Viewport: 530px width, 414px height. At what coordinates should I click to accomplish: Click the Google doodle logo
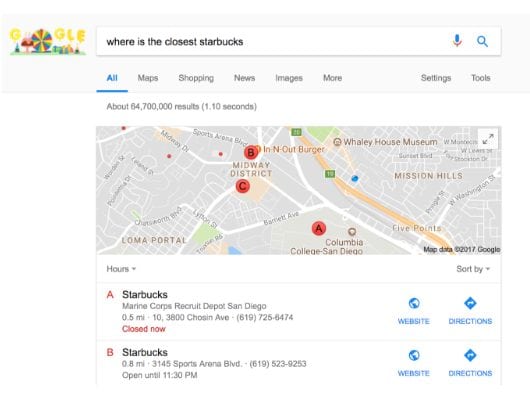[x=47, y=42]
